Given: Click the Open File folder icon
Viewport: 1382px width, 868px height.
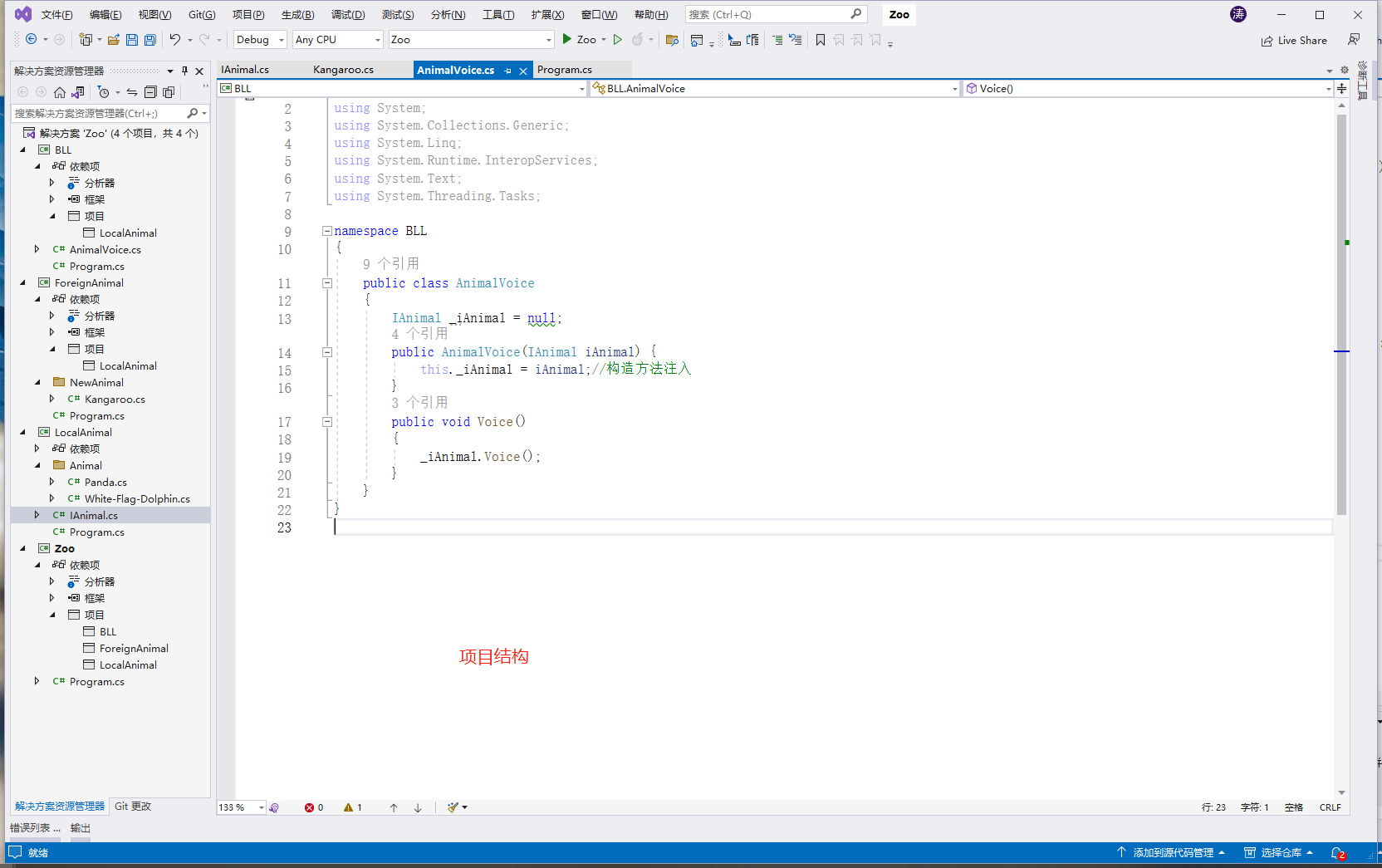Looking at the screenshot, I should point(114,40).
